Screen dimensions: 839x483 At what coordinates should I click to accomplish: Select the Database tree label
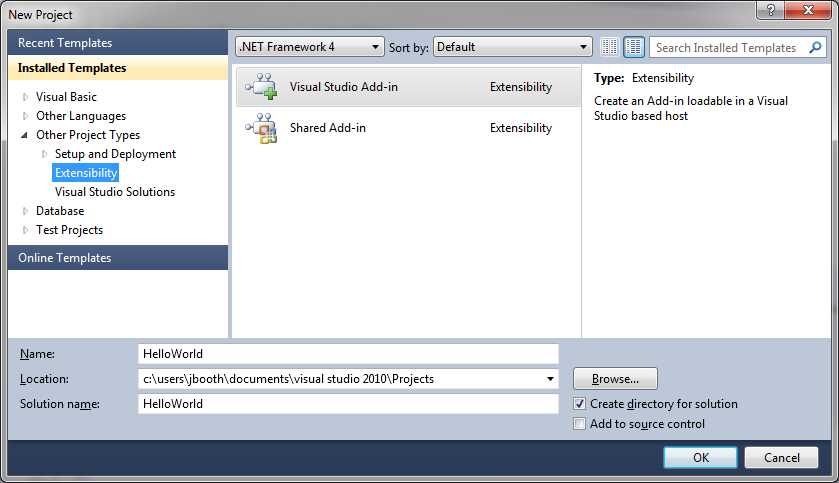(x=60, y=211)
